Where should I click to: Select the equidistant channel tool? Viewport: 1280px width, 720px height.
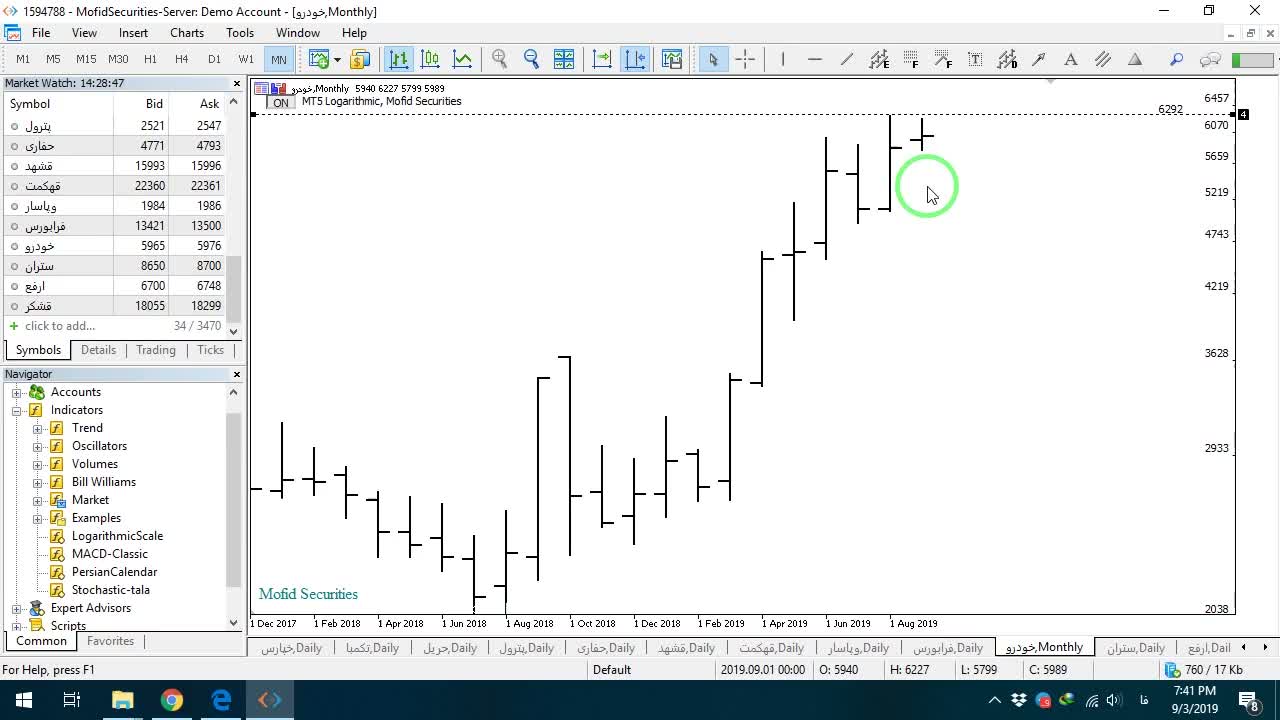pyautogui.click(x=879, y=59)
